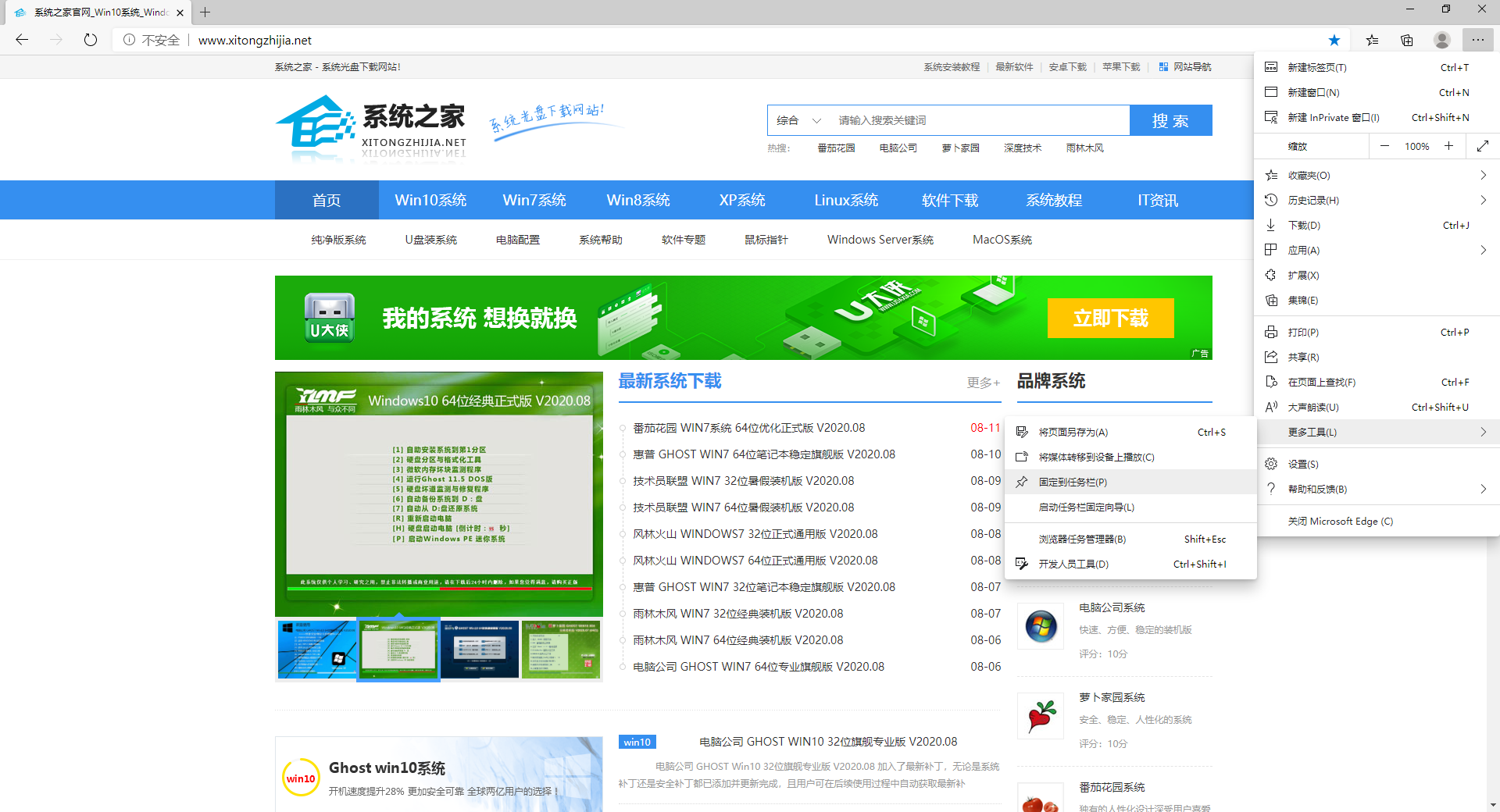Open the browser profile avatar icon
Screen dimensions: 1500x812
(x=1441, y=40)
